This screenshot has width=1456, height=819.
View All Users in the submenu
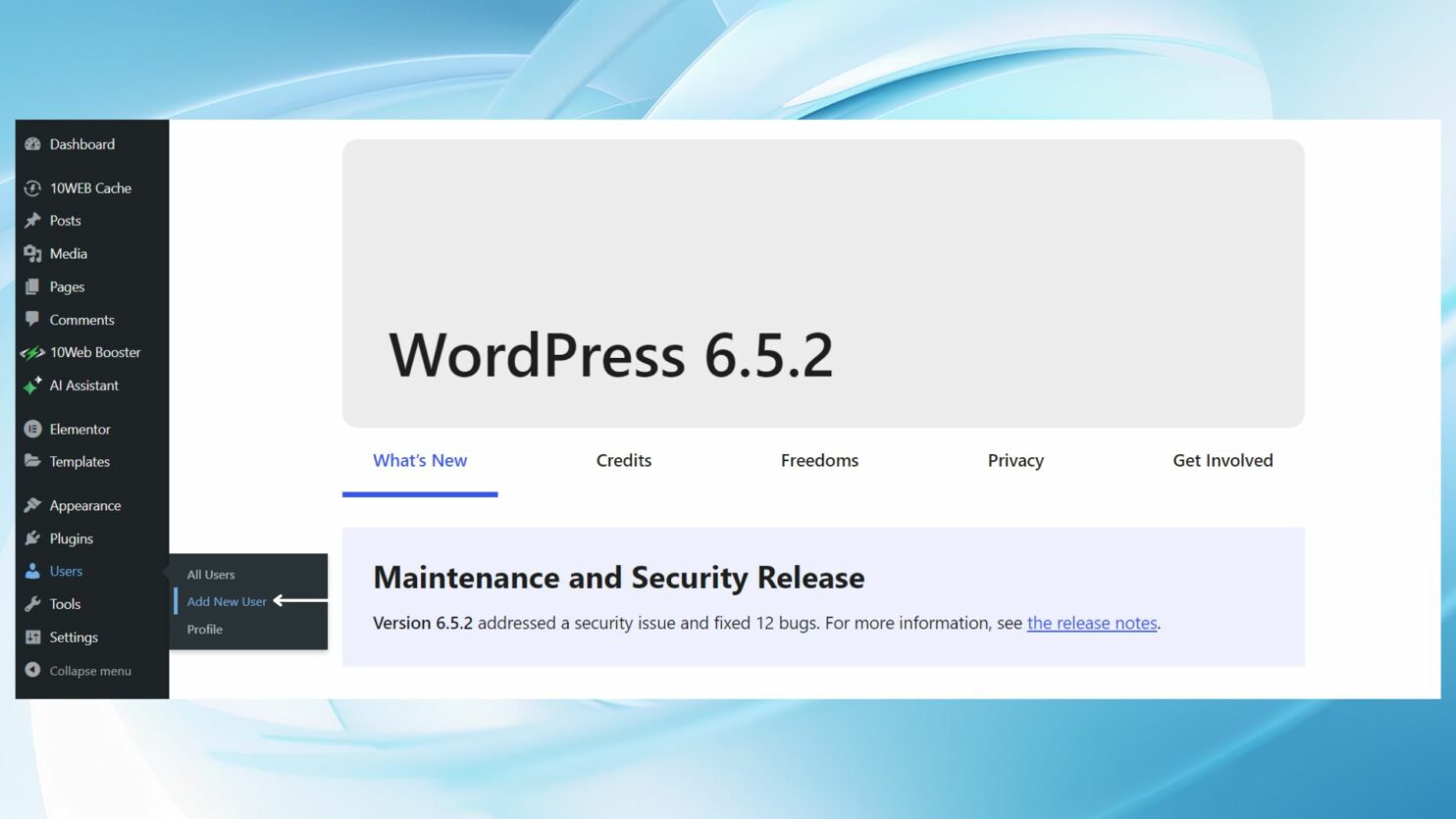210,574
